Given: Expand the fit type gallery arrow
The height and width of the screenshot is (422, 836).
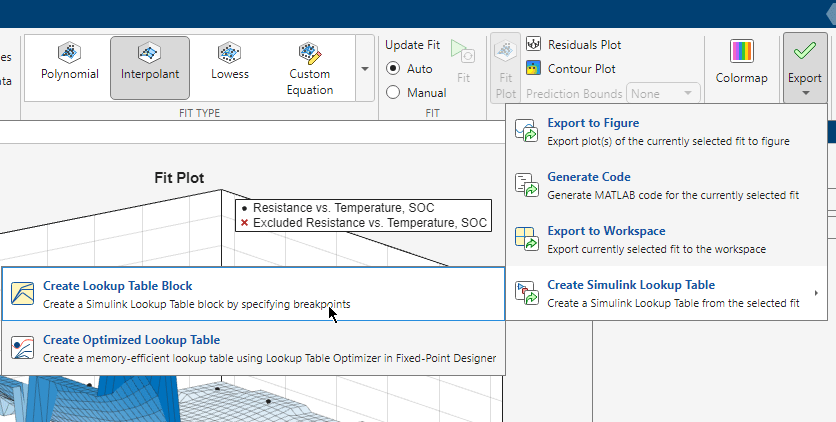Looking at the screenshot, I should (x=363, y=68).
